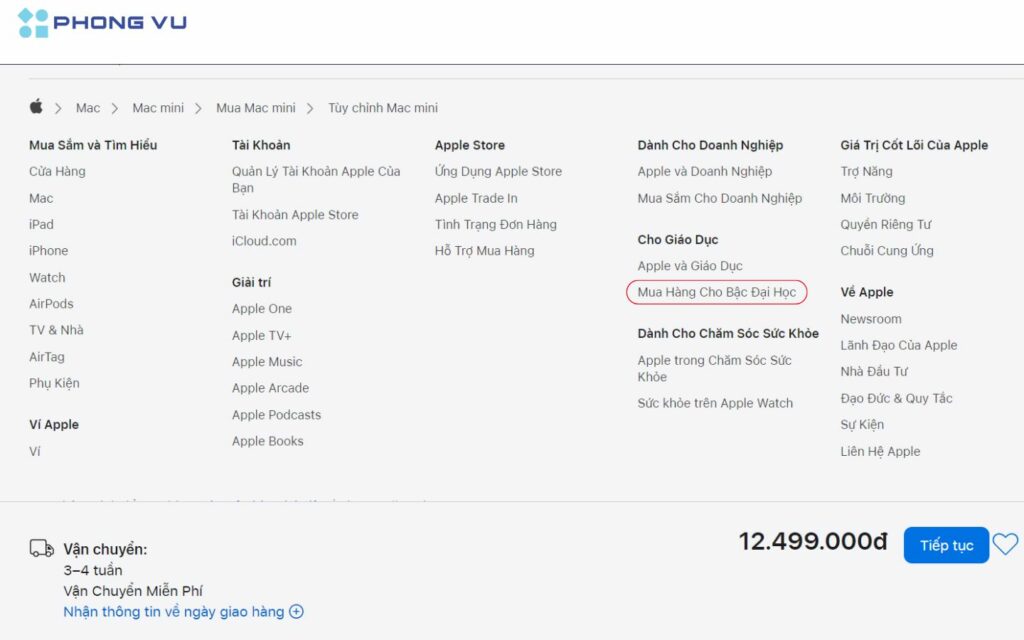Screen dimensions: 1024x640
Task: Open Apple TV+ page
Action: pyautogui.click(x=261, y=335)
